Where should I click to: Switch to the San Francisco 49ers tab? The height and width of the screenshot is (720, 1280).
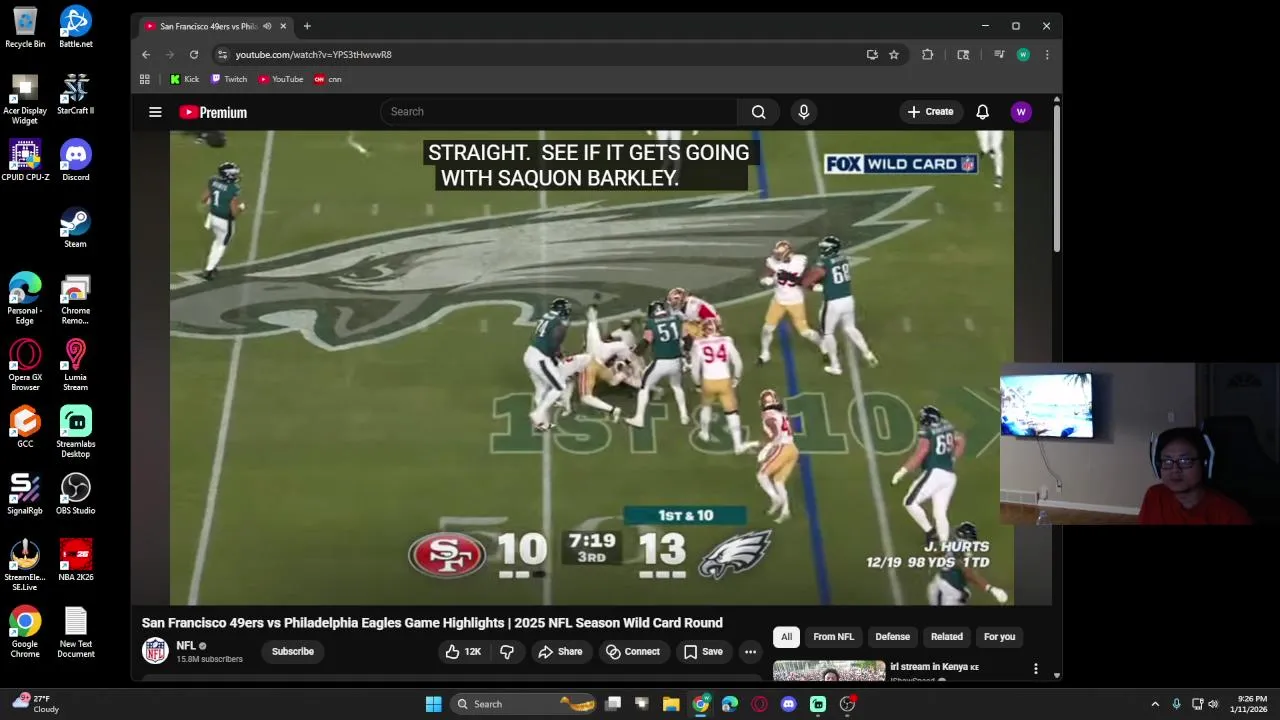[208, 26]
